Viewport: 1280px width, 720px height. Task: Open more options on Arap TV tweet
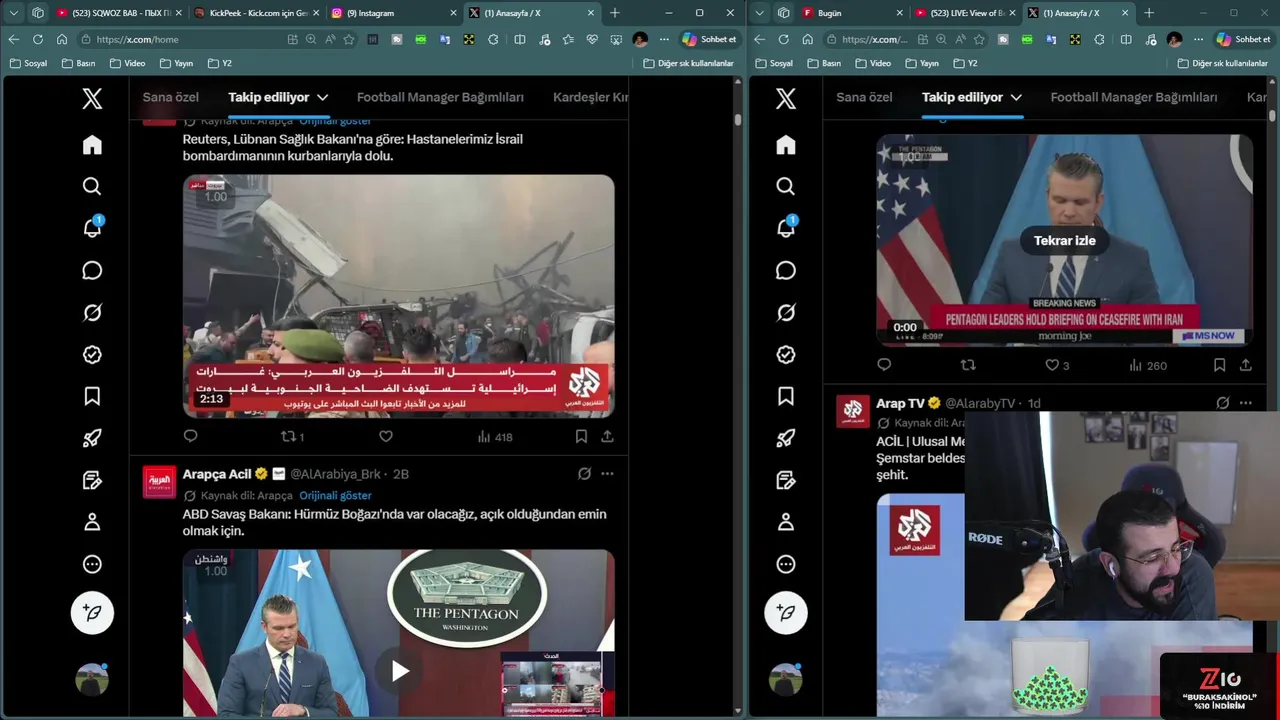1245,403
